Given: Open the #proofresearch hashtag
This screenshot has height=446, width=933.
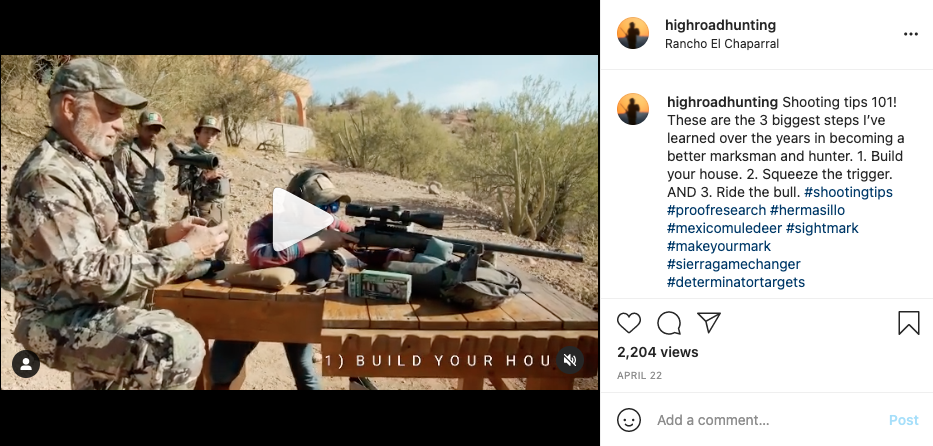Looking at the screenshot, I should coord(716,210).
